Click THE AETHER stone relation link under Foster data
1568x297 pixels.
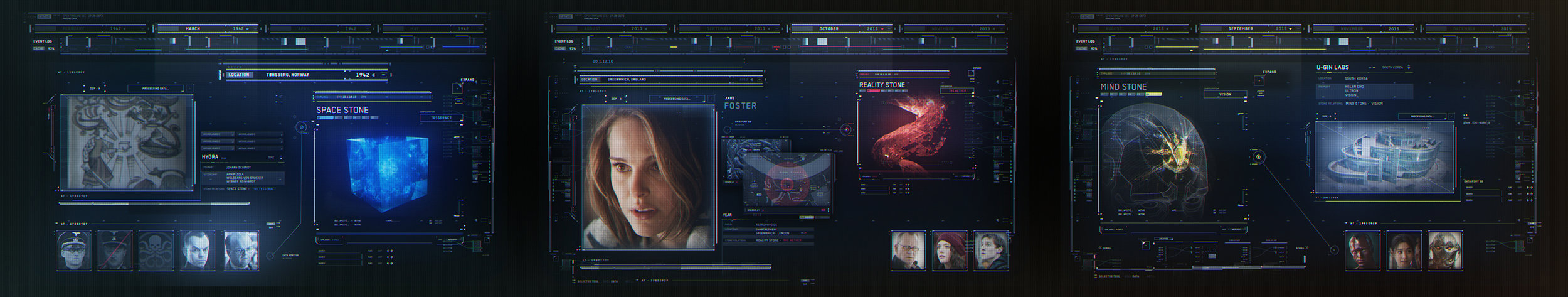(792, 240)
